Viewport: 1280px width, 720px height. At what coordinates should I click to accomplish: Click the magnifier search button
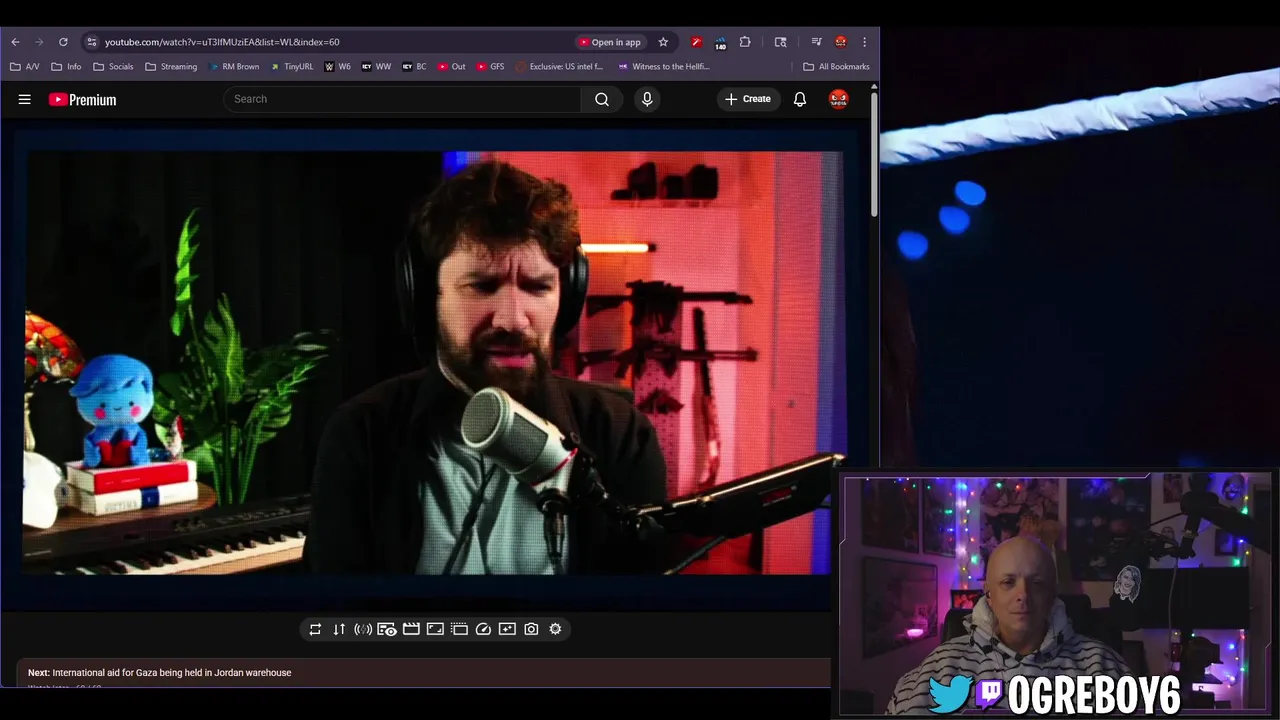pos(602,99)
